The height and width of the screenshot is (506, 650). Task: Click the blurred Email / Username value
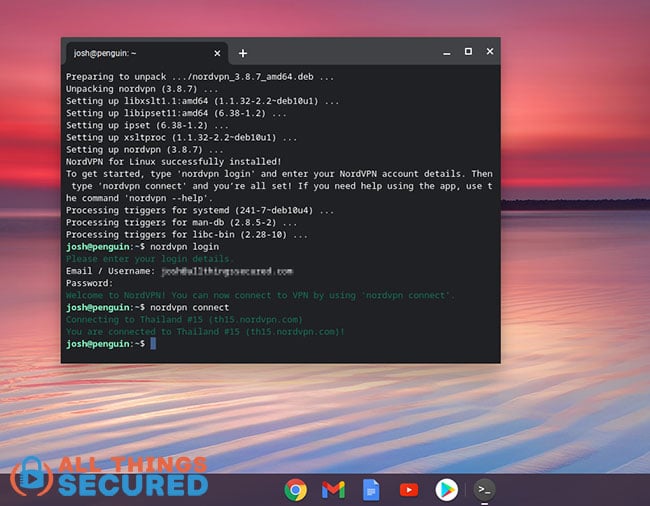click(x=227, y=271)
